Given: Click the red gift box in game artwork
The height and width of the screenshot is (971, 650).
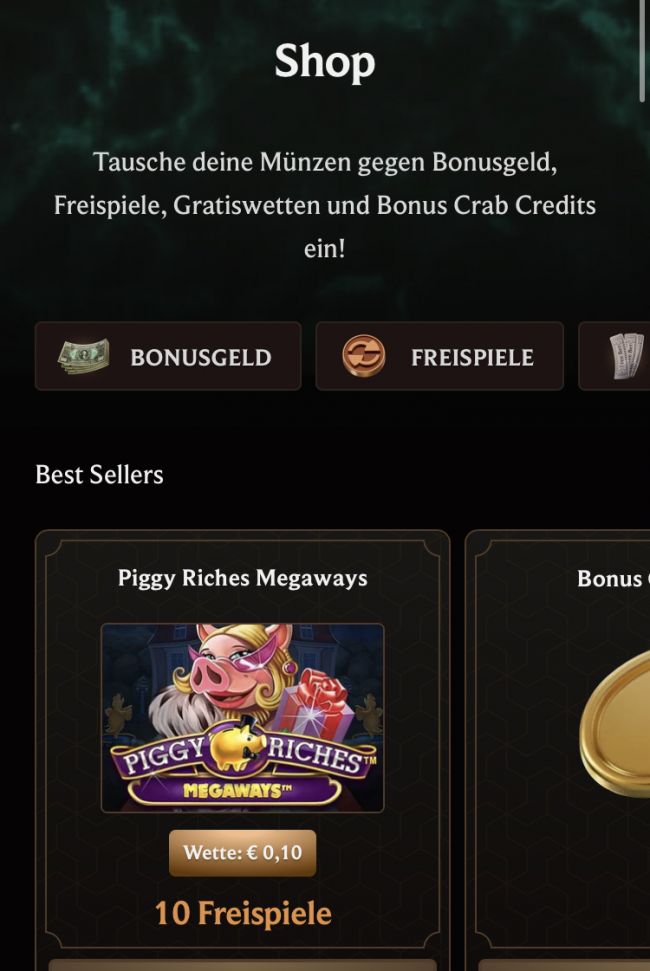Looking at the screenshot, I should [x=318, y=706].
